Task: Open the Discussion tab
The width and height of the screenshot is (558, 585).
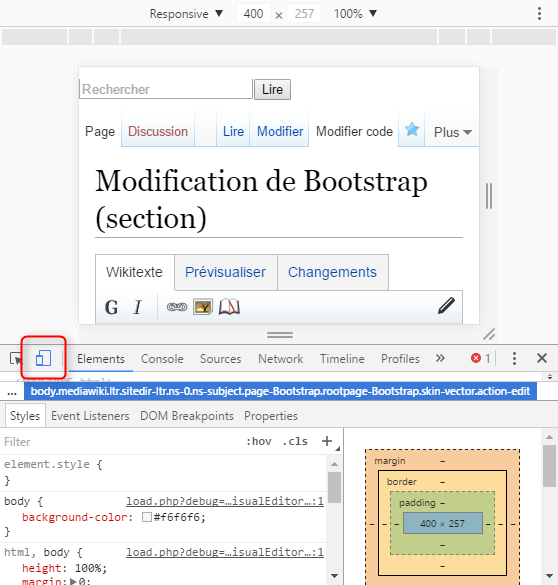Action: click(158, 131)
